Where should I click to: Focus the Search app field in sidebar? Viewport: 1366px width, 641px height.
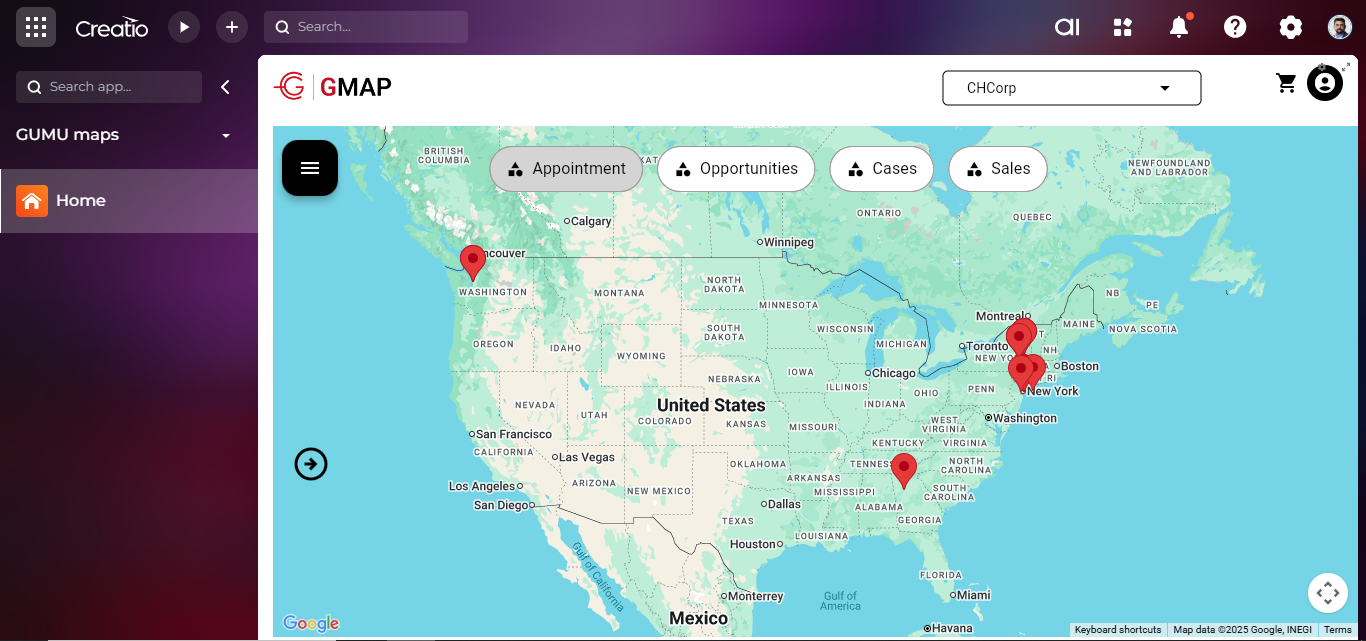(109, 87)
